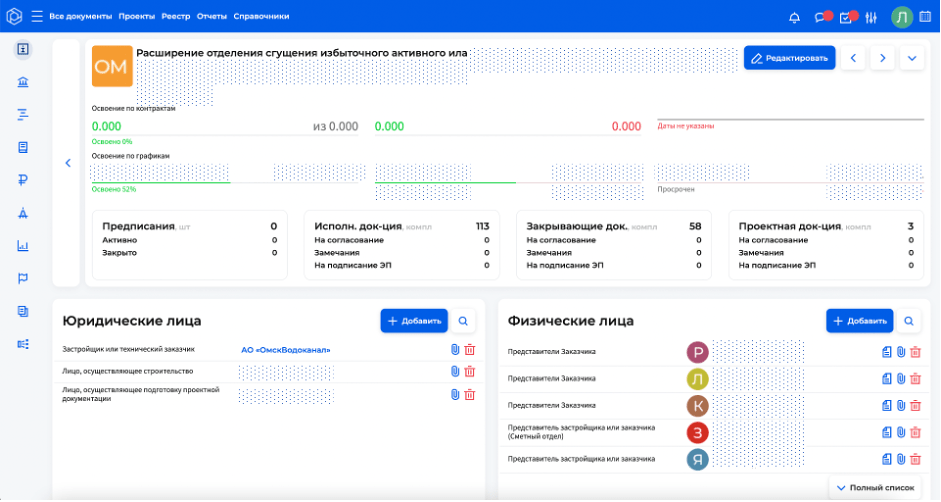941x502 pixels.
Task: Click Добавить in Юридические лица panel
Action: click(414, 321)
